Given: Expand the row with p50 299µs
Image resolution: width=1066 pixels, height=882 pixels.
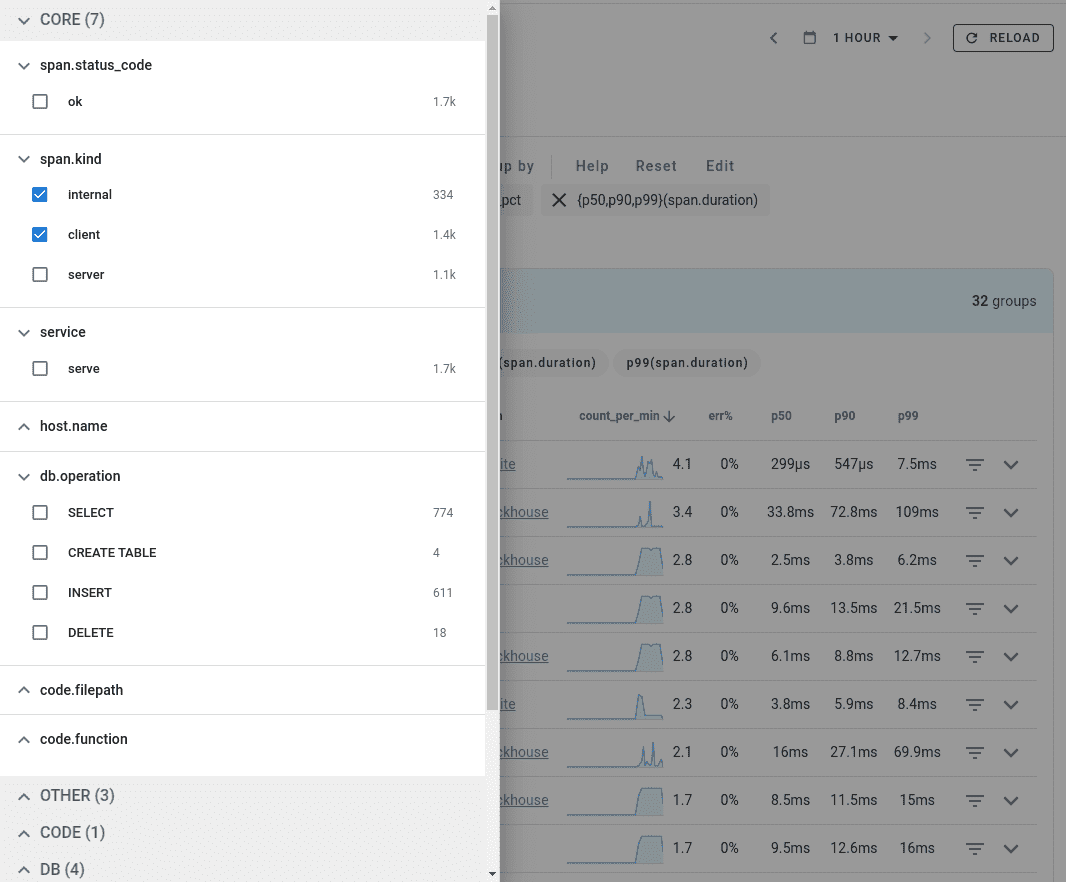Looking at the screenshot, I should (1011, 465).
